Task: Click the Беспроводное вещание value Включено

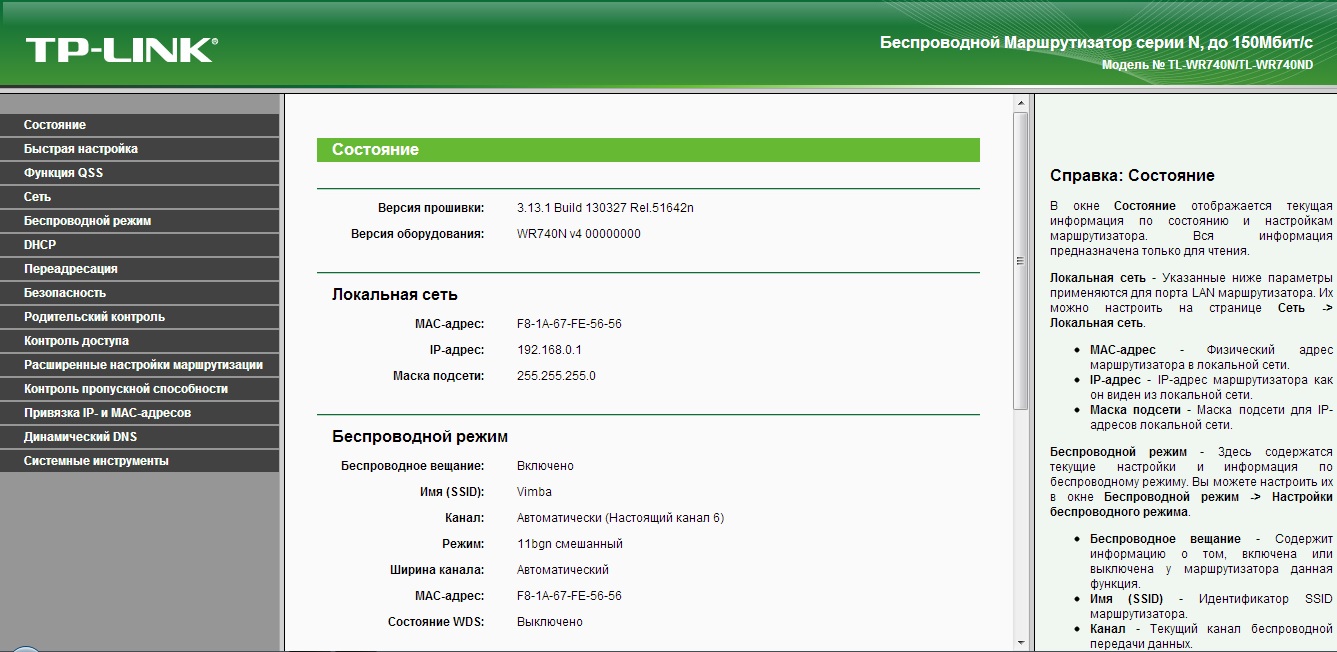Action: (x=545, y=466)
